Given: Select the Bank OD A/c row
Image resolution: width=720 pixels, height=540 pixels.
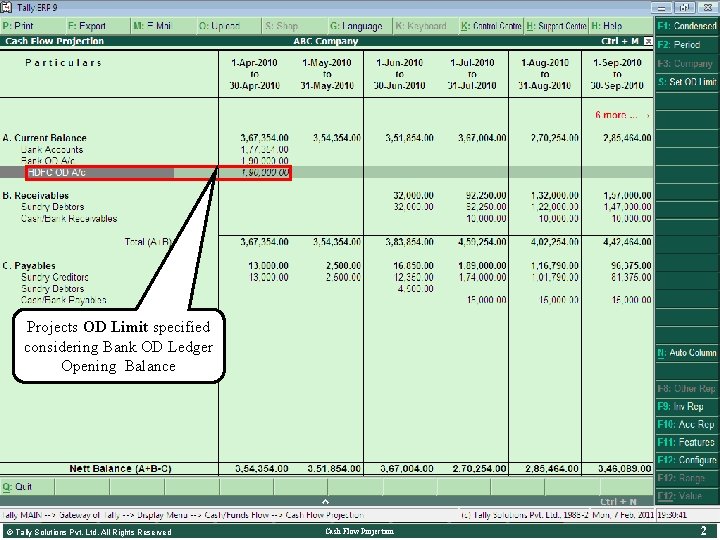Looking at the screenshot, I should click(x=48, y=161).
